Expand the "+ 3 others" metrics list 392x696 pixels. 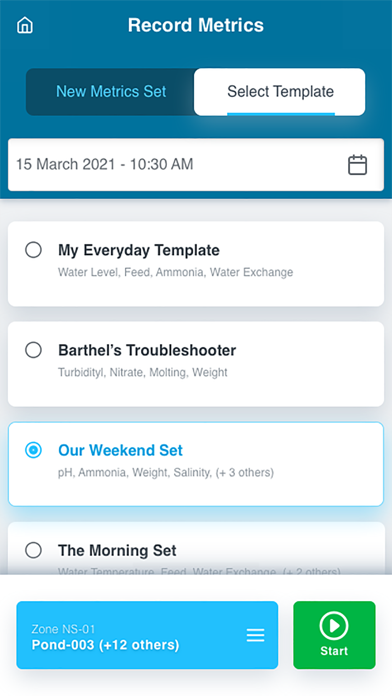[245, 473]
